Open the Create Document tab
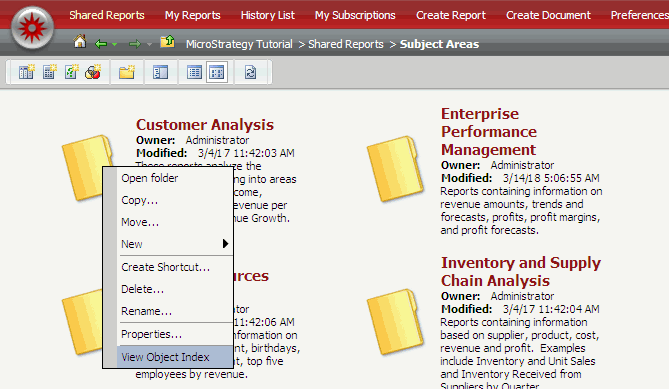The image size is (669, 389). pos(548,15)
